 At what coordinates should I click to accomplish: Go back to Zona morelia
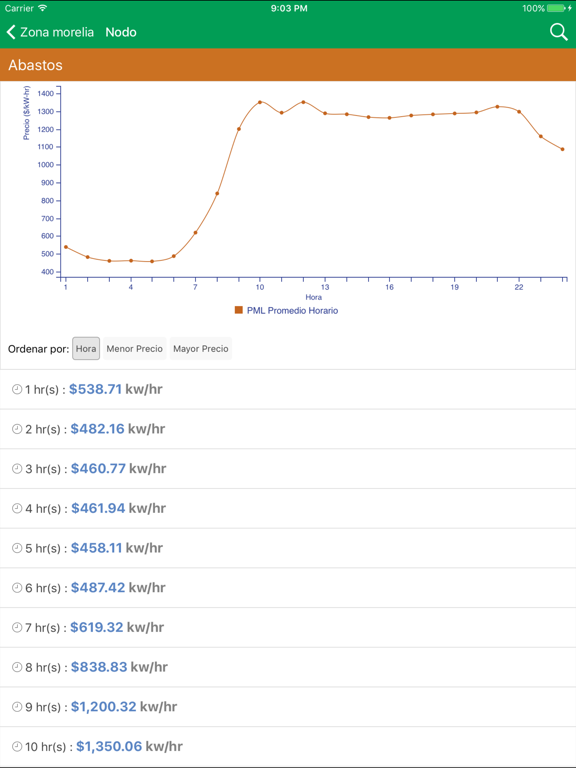(50, 32)
